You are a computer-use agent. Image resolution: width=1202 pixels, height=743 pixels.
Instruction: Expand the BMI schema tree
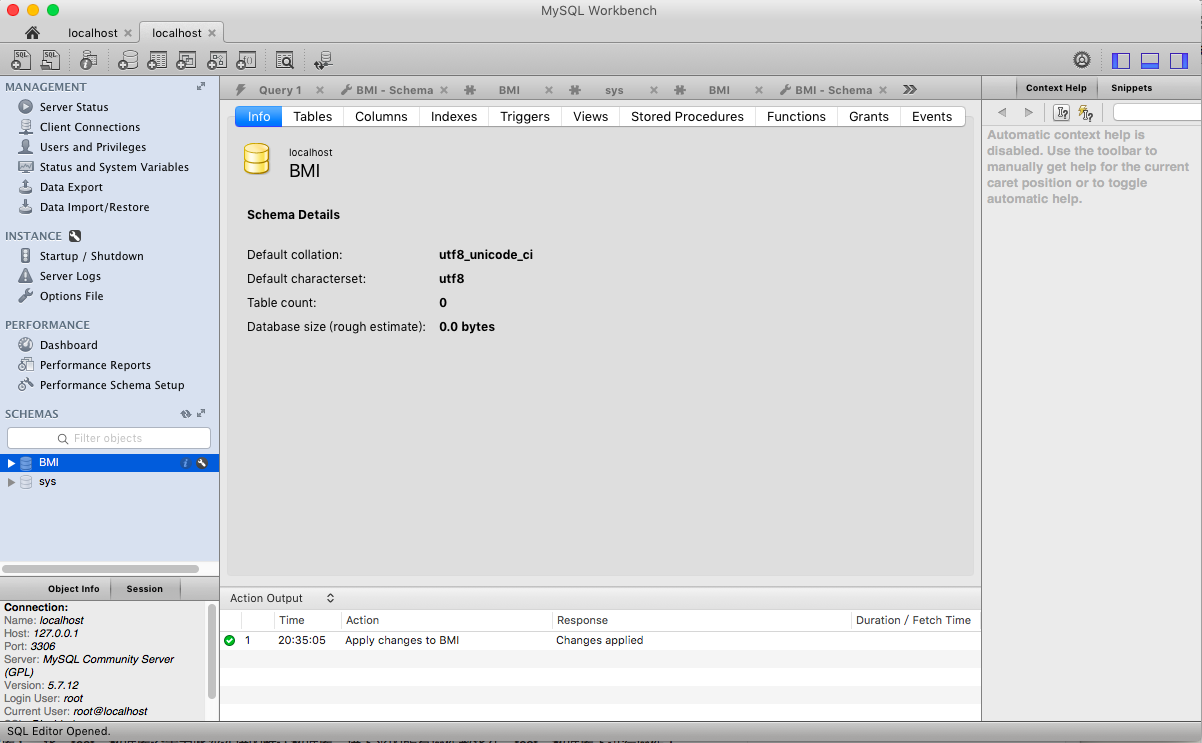click(12, 463)
